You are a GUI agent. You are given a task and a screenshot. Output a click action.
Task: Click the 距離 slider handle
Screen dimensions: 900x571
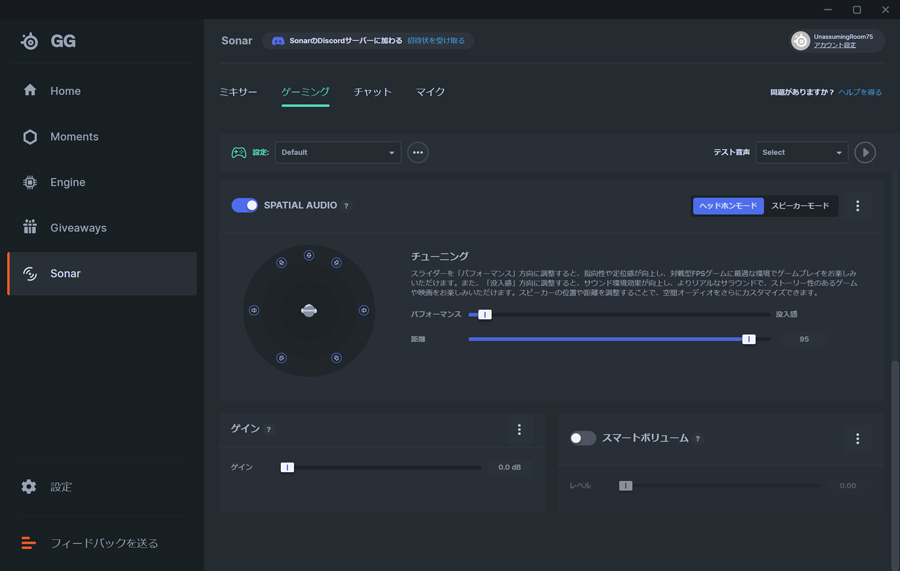(x=748, y=339)
